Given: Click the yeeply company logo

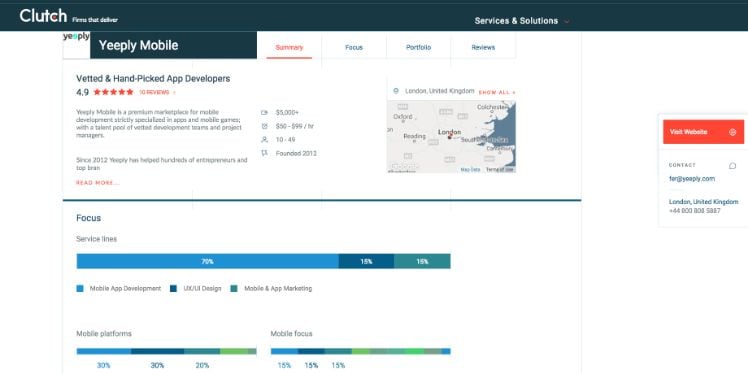Looking at the screenshot, I should [x=76, y=36].
